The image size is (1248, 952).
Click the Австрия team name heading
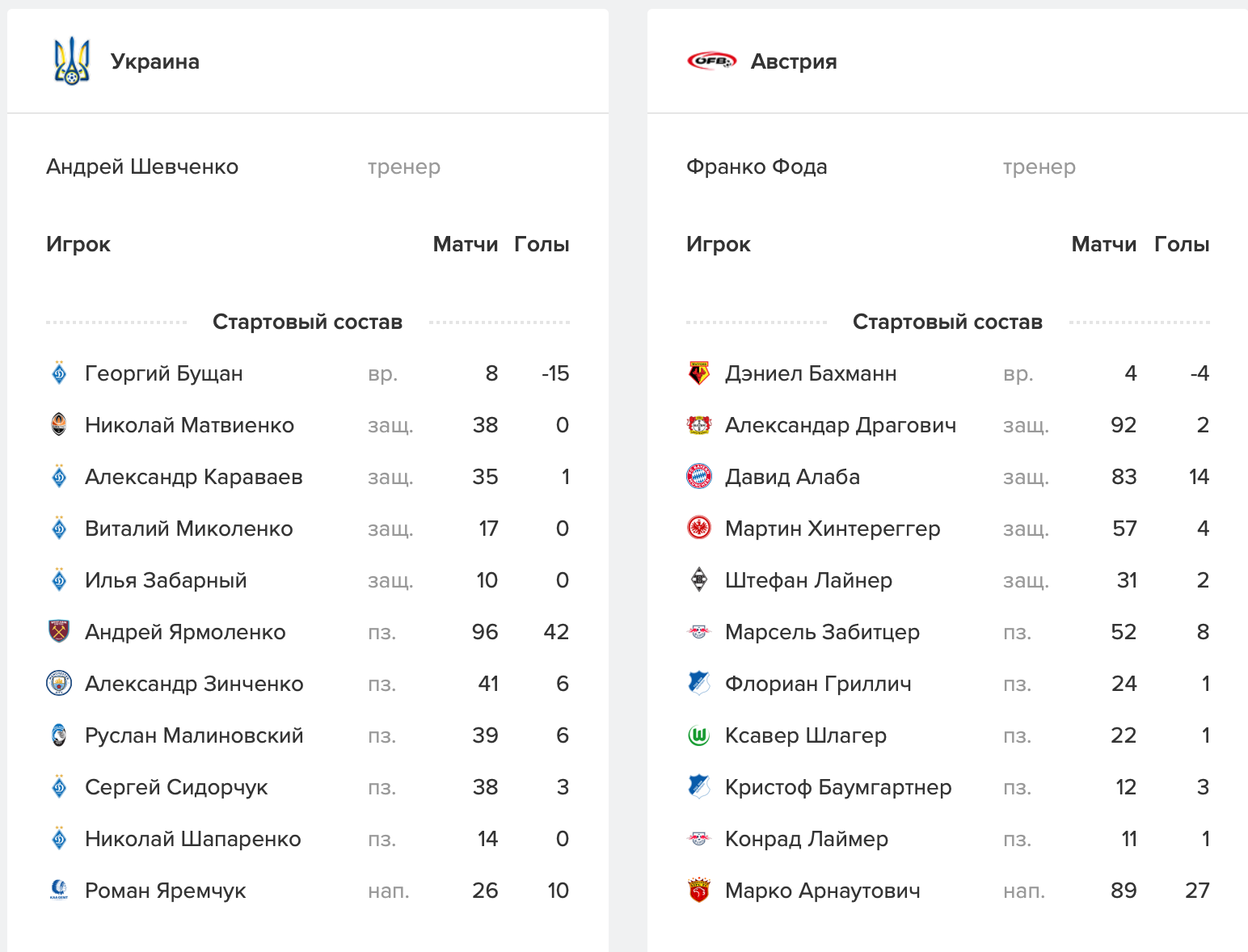[x=794, y=61]
